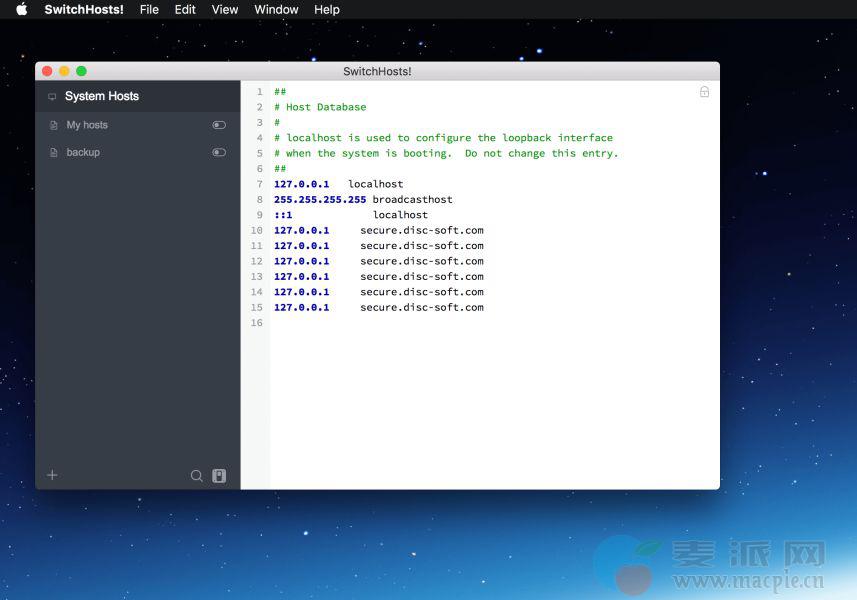The height and width of the screenshot is (600, 857).
Task: Click line number 16 in the gutter
Action: click(257, 323)
